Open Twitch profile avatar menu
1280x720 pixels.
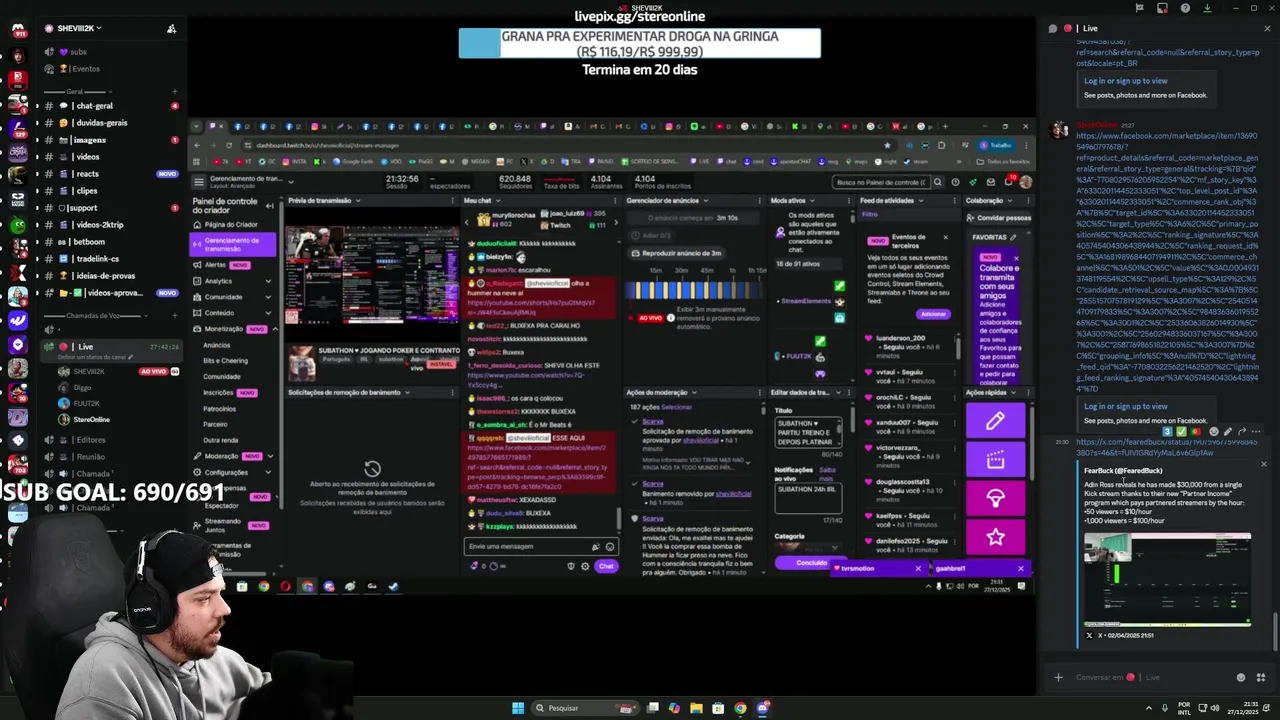[1025, 182]
